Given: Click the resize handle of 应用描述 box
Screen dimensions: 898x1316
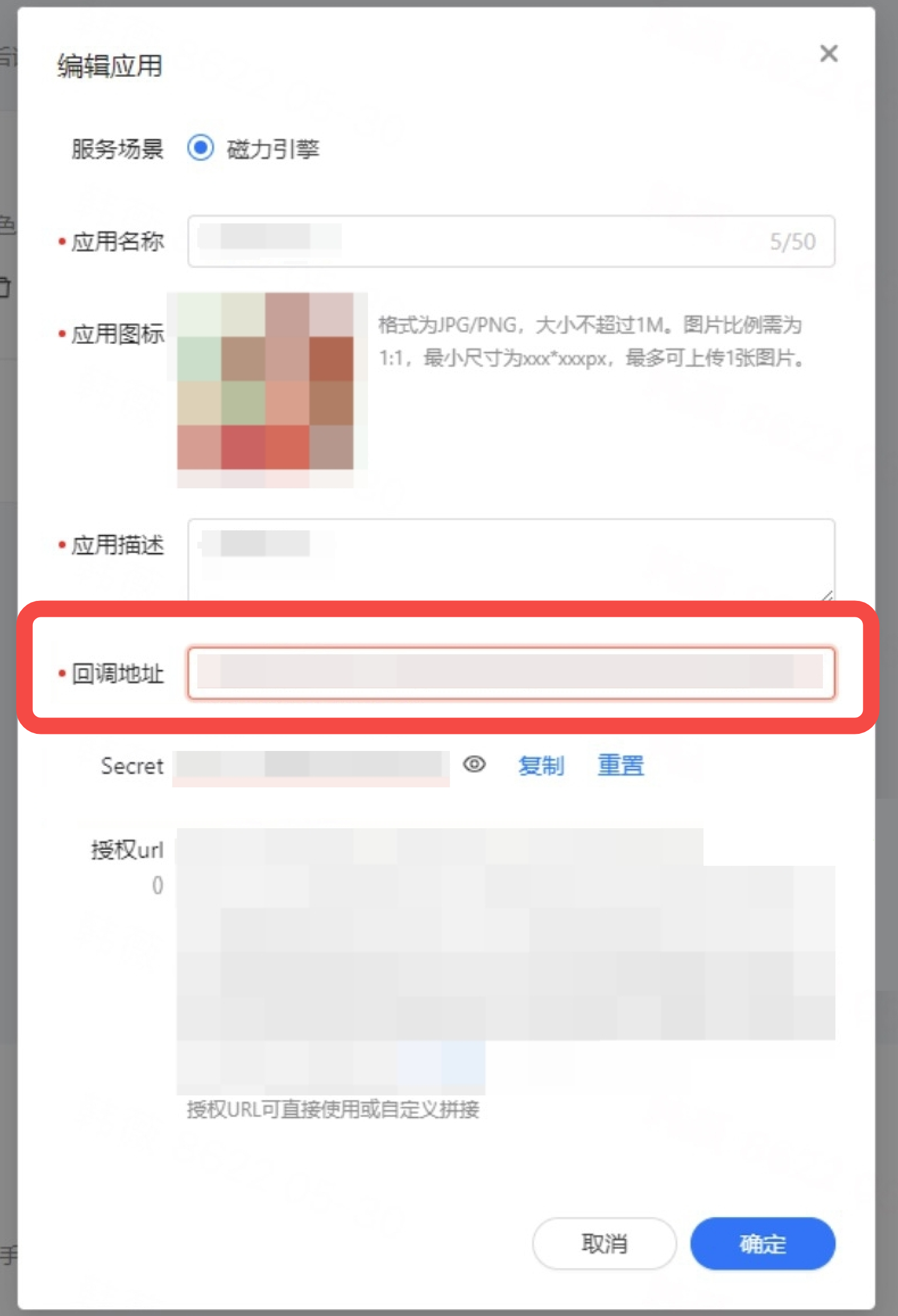Looking at the screenshot, I should click(x=827, y=595).
